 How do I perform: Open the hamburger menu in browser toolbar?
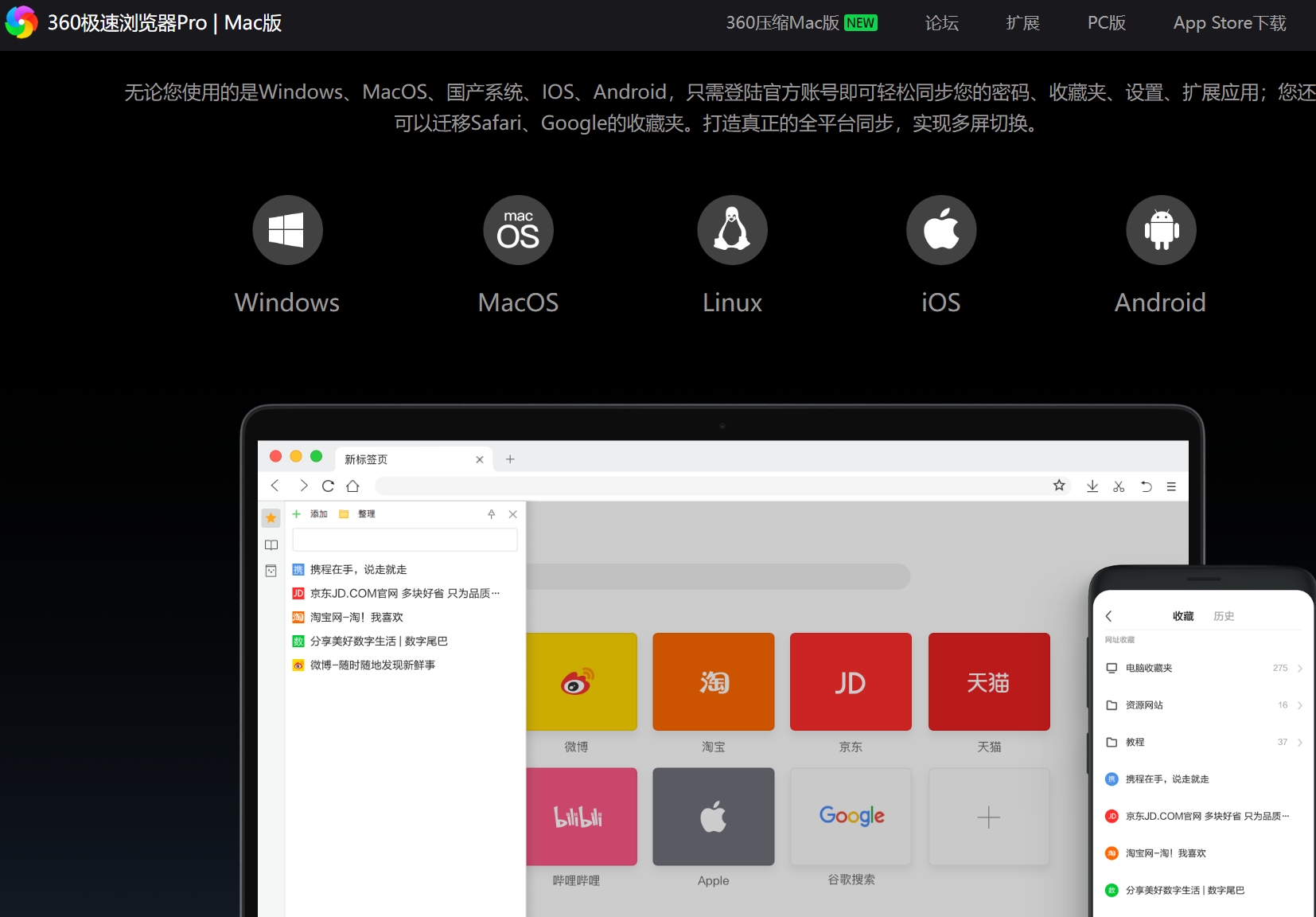(1171, 486)
